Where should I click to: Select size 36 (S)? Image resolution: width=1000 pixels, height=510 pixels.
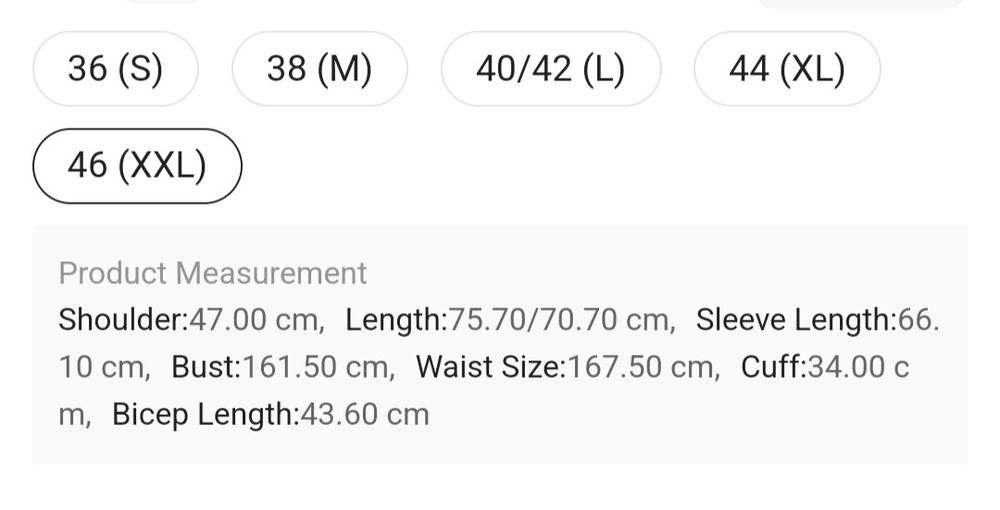(x=115, y=69)
